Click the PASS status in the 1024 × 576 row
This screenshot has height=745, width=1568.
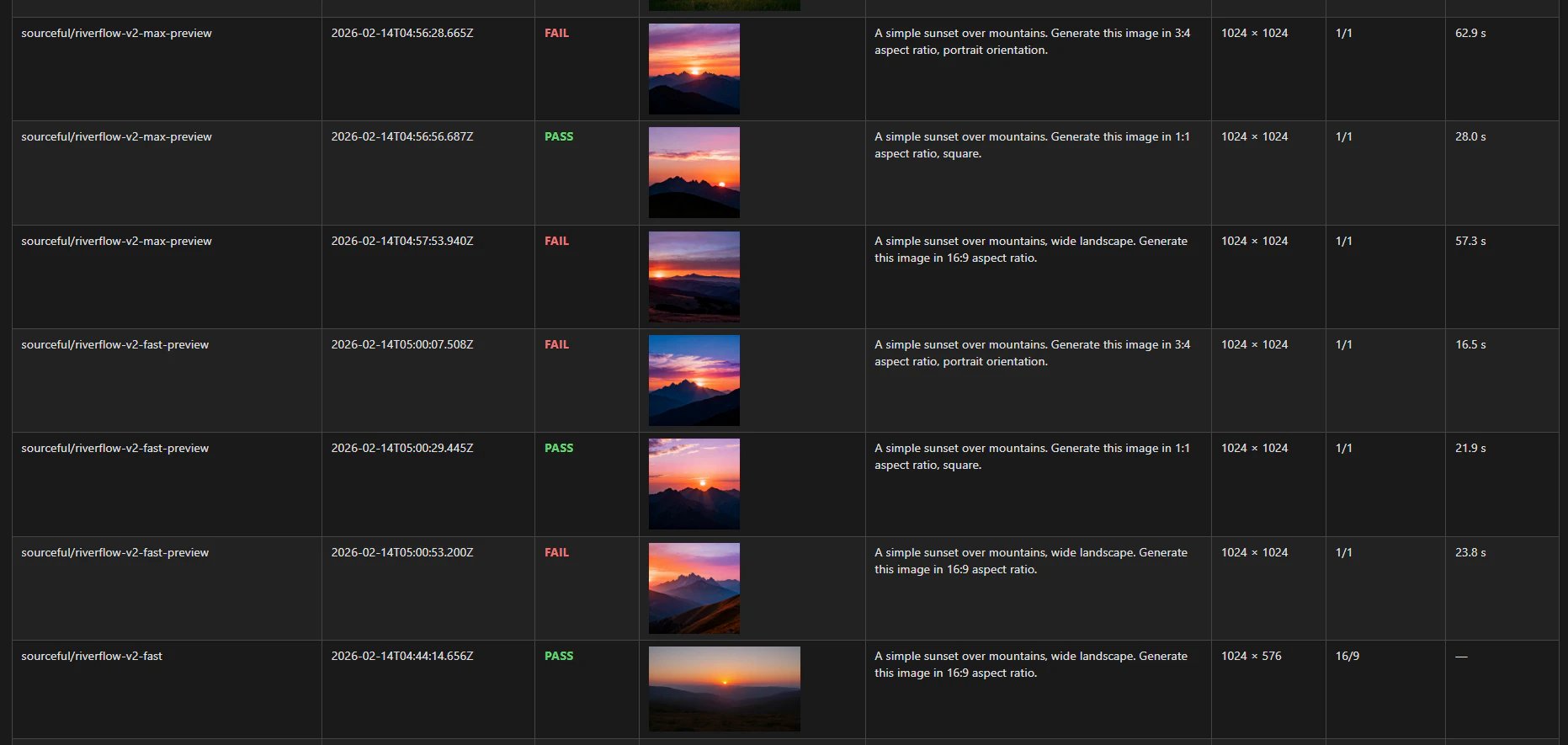[559, 656]
